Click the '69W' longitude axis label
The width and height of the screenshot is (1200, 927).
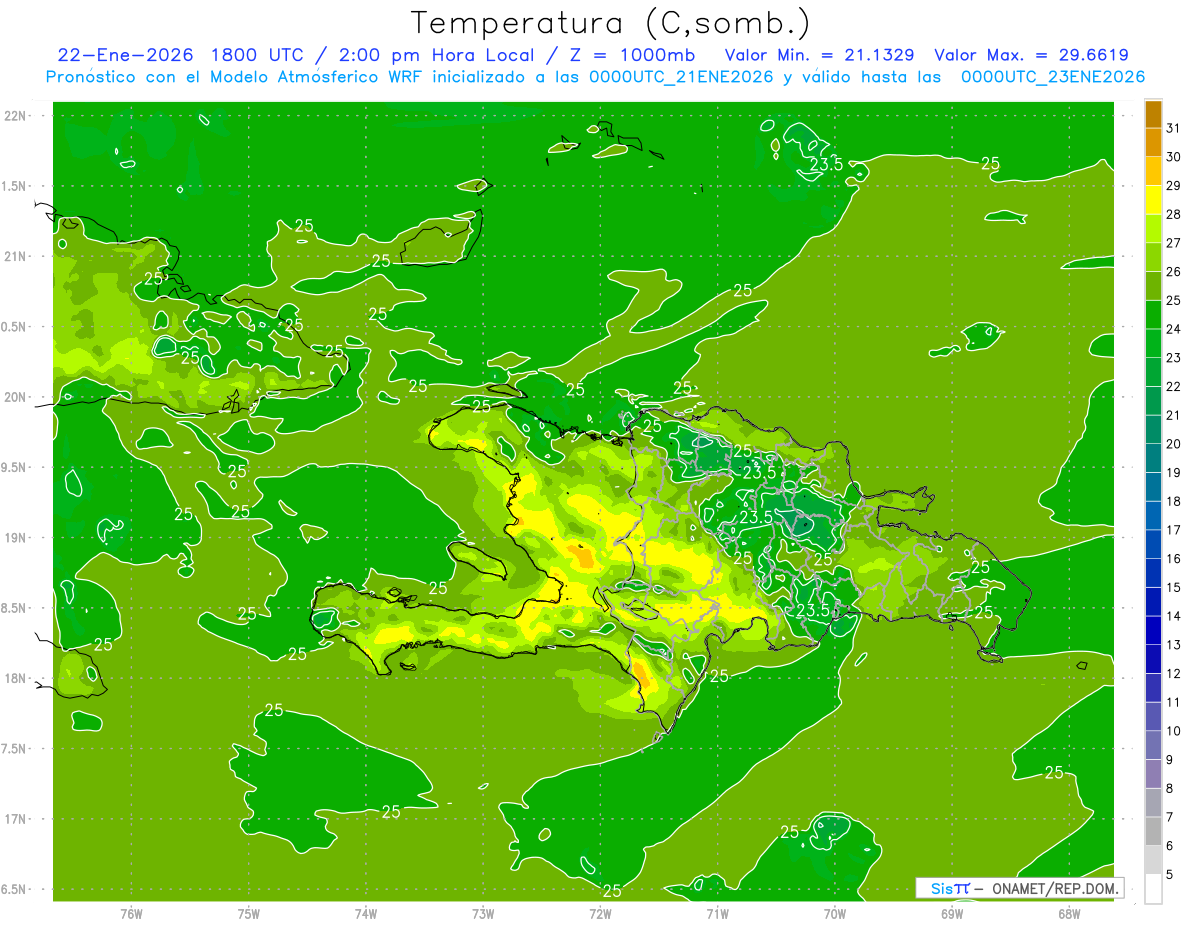click(952, 914)
